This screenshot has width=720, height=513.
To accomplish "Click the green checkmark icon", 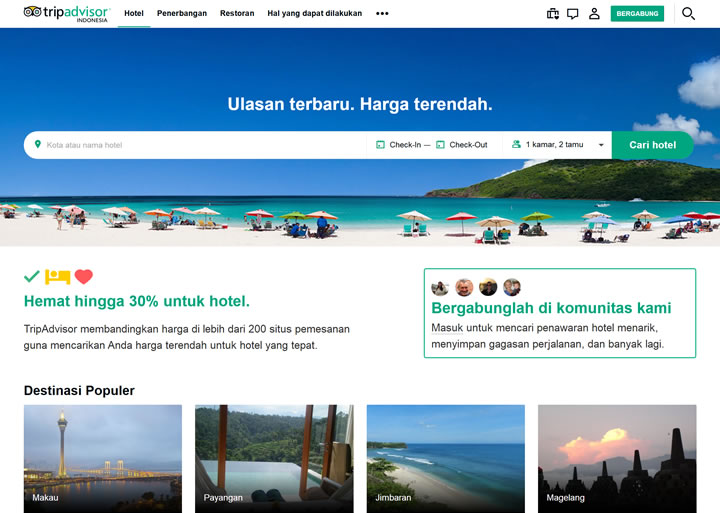I will pyautogui.click(x=32, y=277).
